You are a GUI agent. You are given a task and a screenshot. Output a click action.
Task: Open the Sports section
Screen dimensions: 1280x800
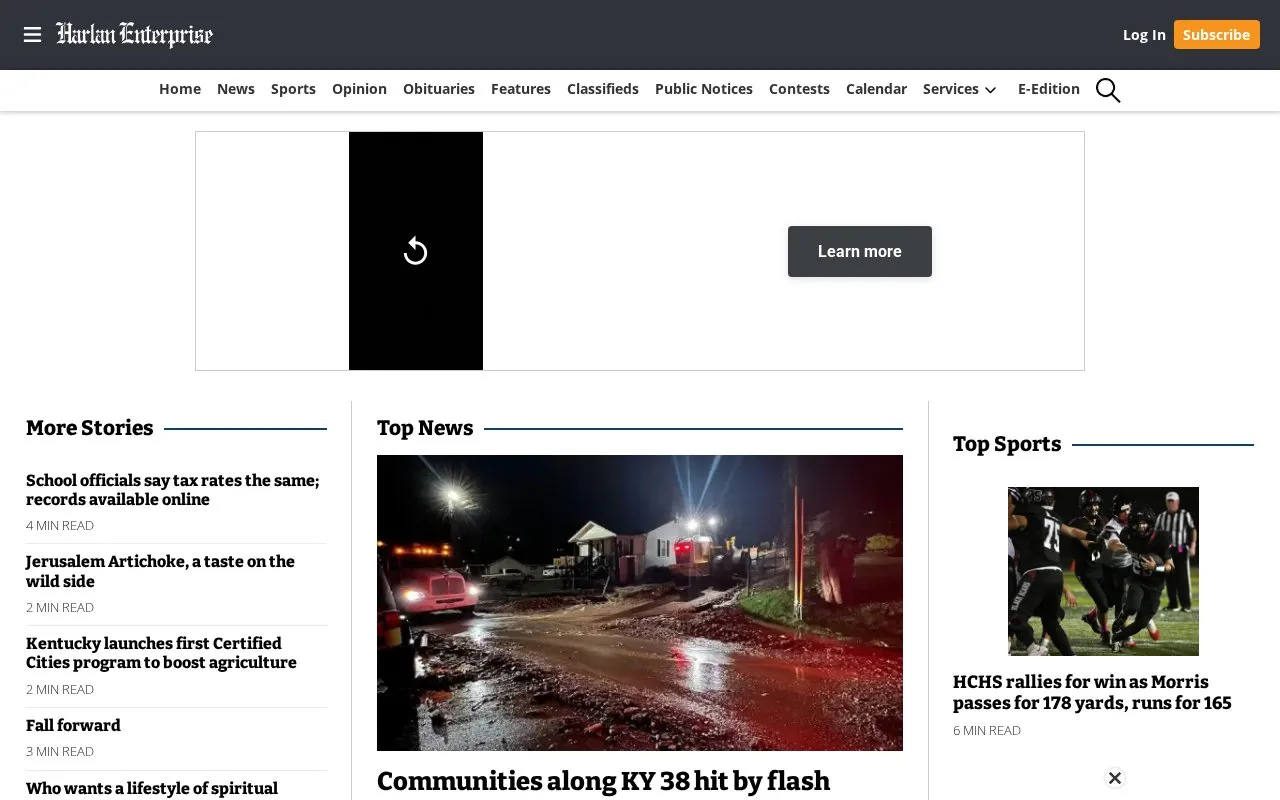(293, 89)
